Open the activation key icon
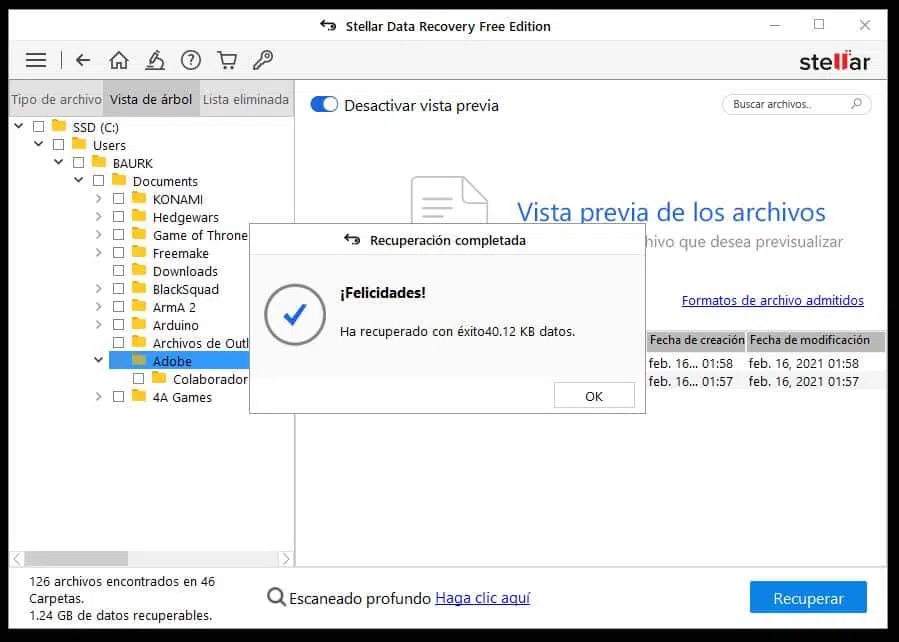Viewport: 899px width, 642px height. pos(263,60)
